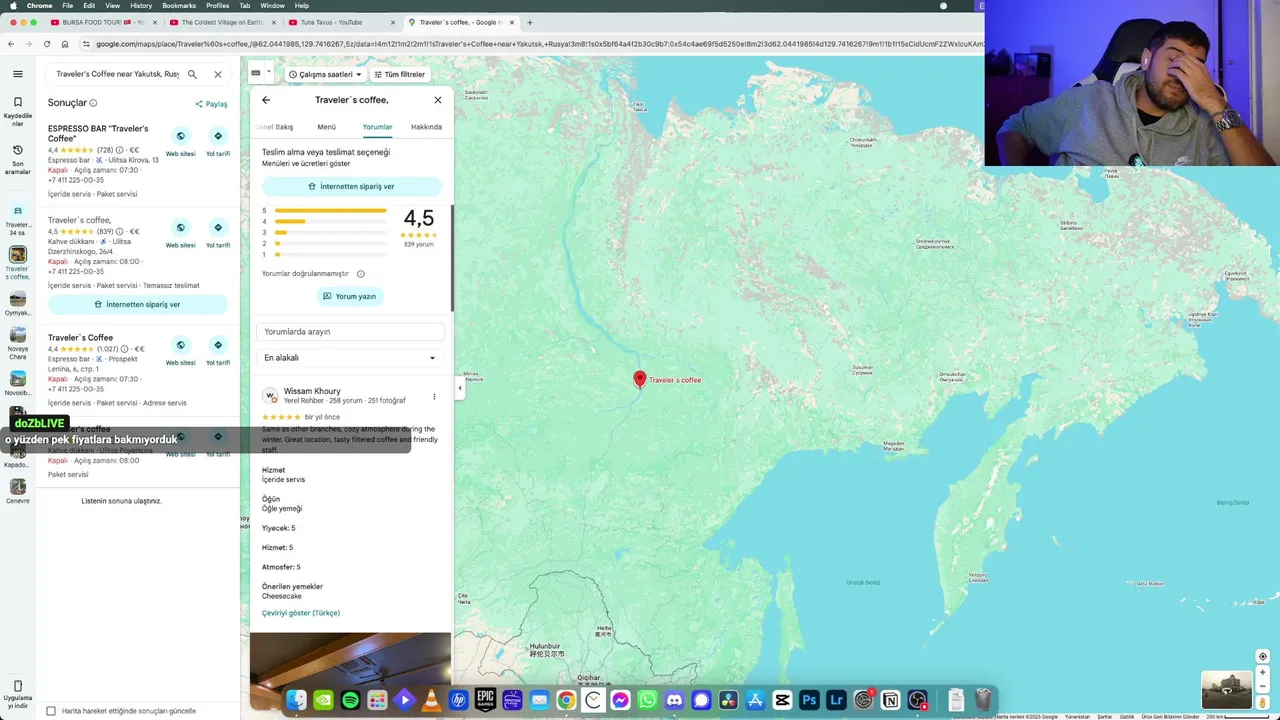This screenshot has width=1280, height=720.
Task: Click the info icon next to Sonuçlar
Action: (93, 103)
